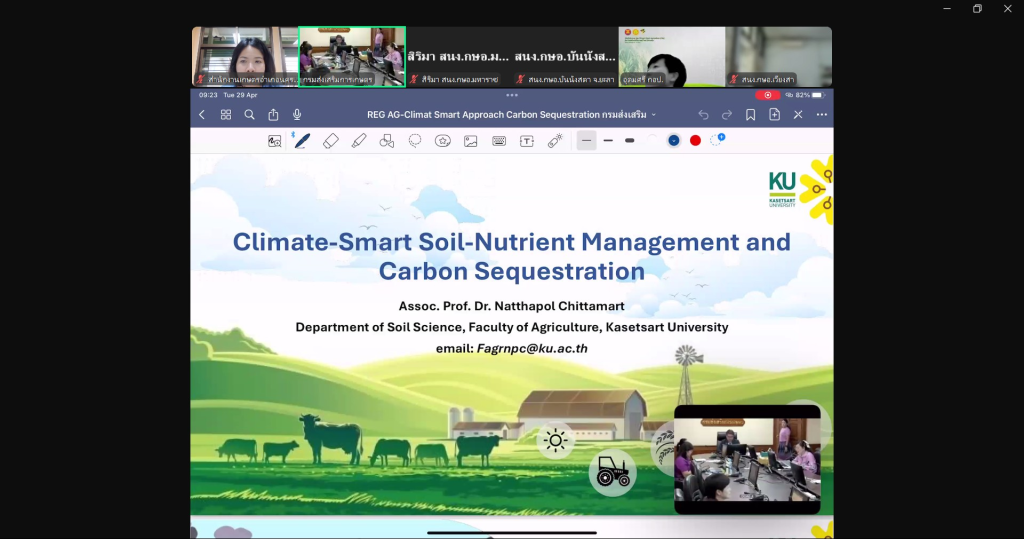Pick the white color swatch
The width and height of the screenshot is (1024, 539).
coord(652,140)
